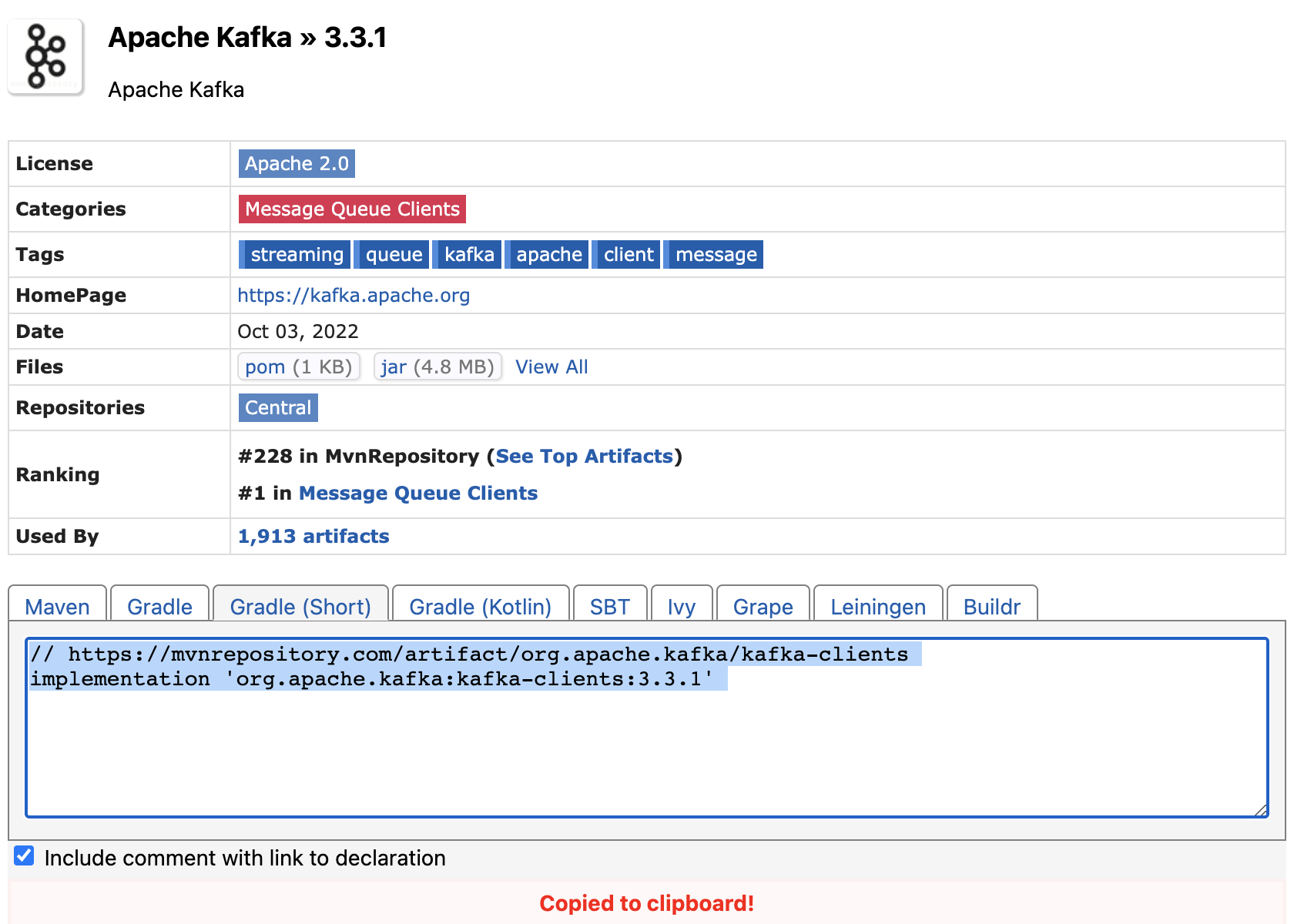Open the Message Queue Clients category badge
The width and height of the screenshot is (1294, 924).
[351, 209]
